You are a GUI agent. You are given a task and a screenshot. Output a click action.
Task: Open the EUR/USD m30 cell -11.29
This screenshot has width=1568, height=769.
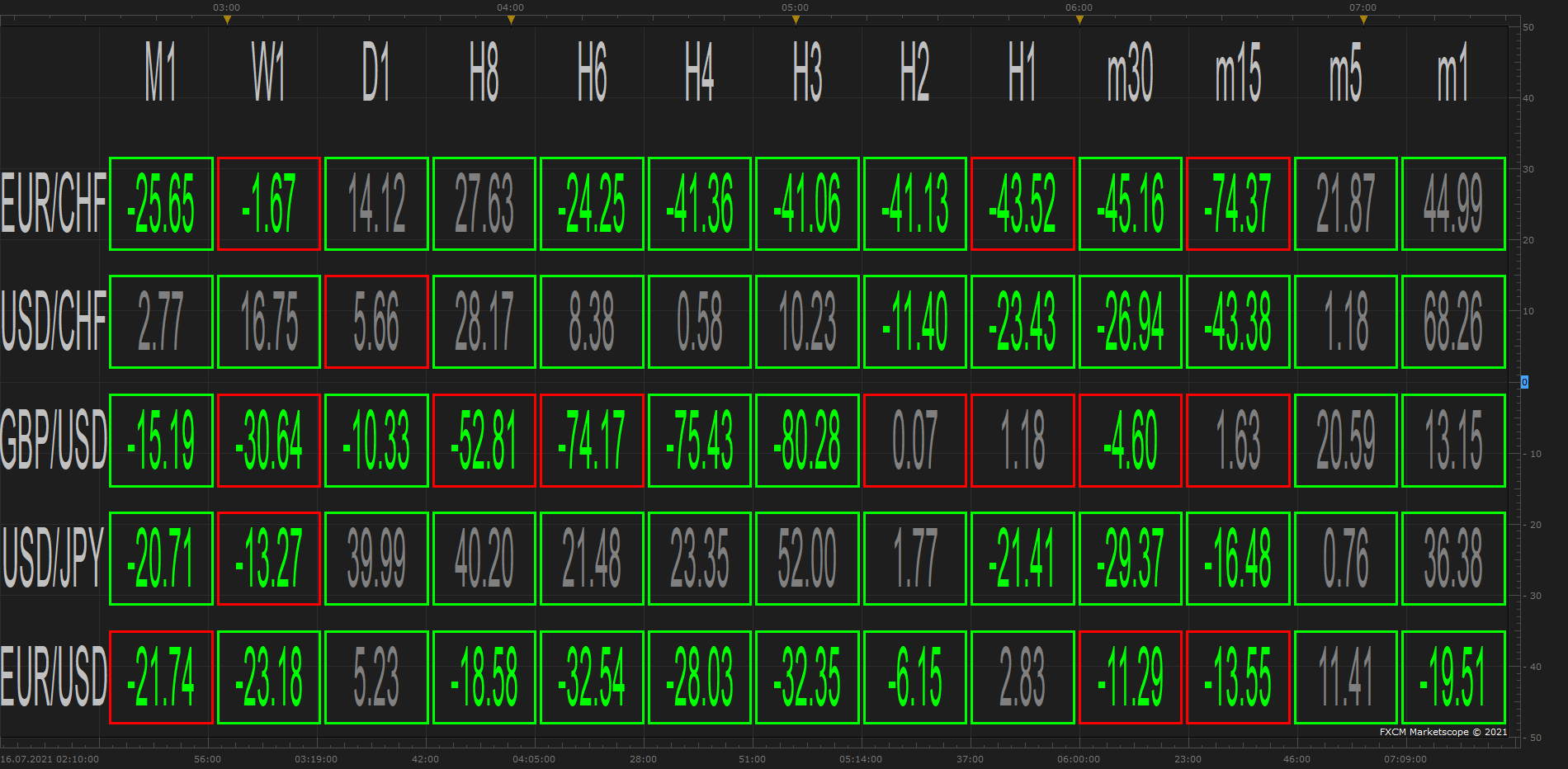point(1131,677)
